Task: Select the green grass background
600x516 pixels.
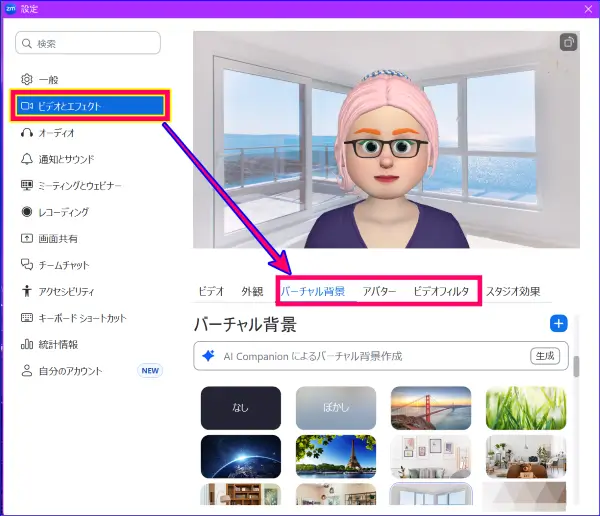Action: pos(526,408)
